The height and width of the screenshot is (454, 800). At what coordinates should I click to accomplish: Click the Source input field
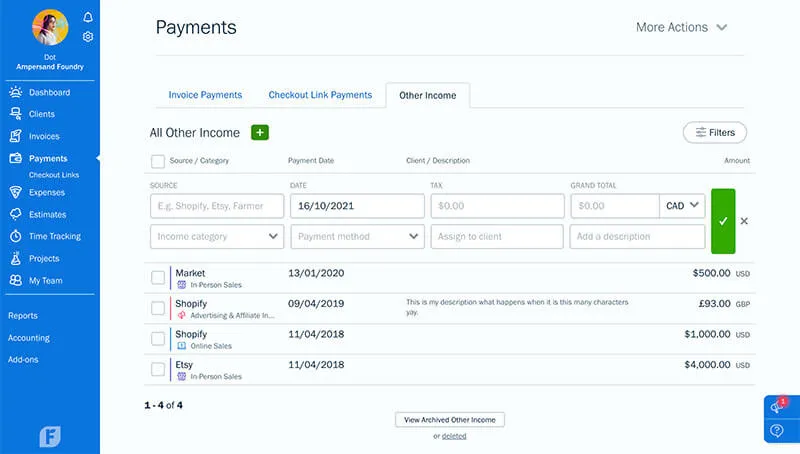point(217,206)
